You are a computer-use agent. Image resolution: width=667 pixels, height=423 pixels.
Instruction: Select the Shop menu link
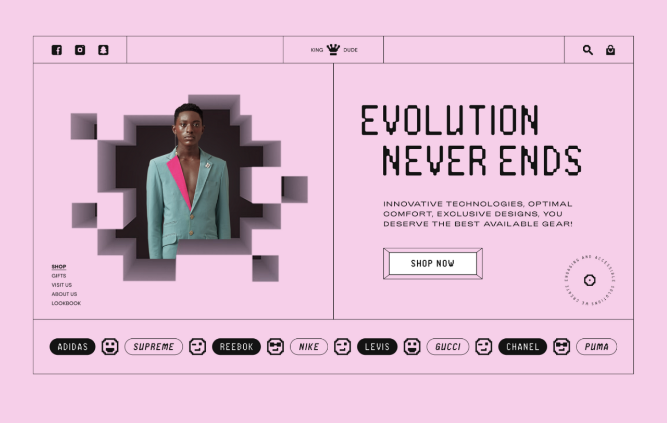tap(59, 267)
